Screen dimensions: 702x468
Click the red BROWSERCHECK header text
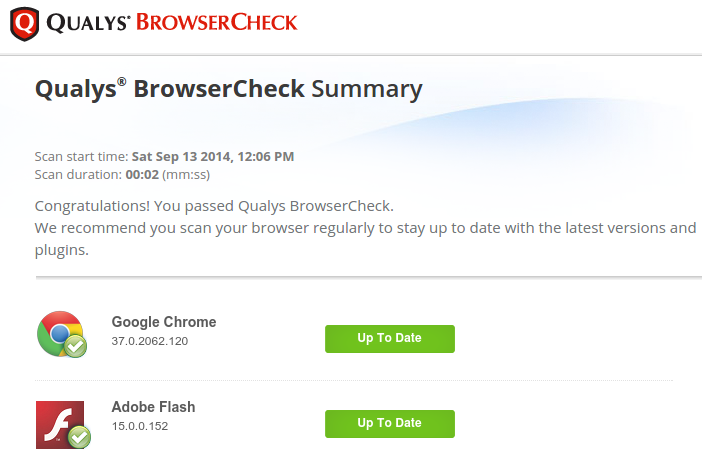click(217, 21)
